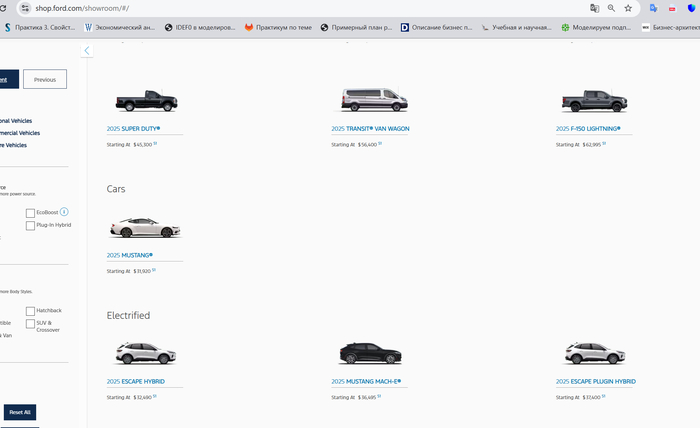
Task: Filter by Commercial Vehicles
Action: click(20, 133)
